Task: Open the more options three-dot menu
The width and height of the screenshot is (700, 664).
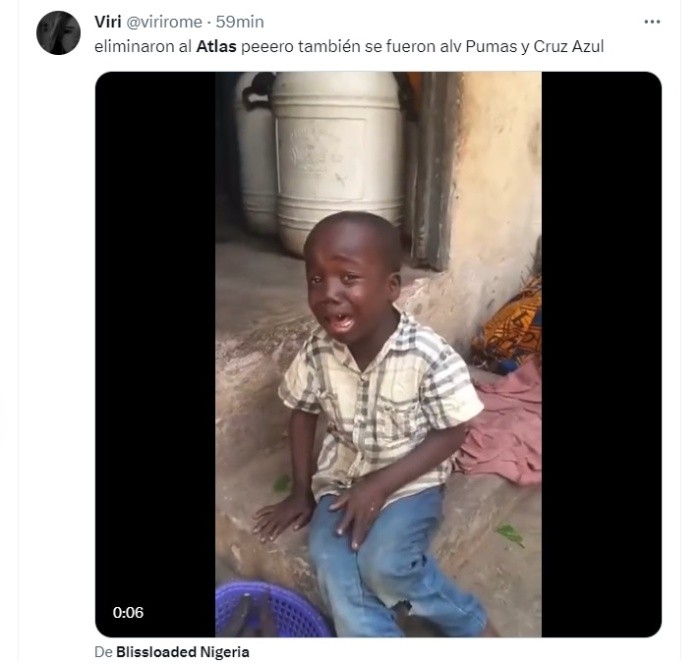Action: pos(652,21)
